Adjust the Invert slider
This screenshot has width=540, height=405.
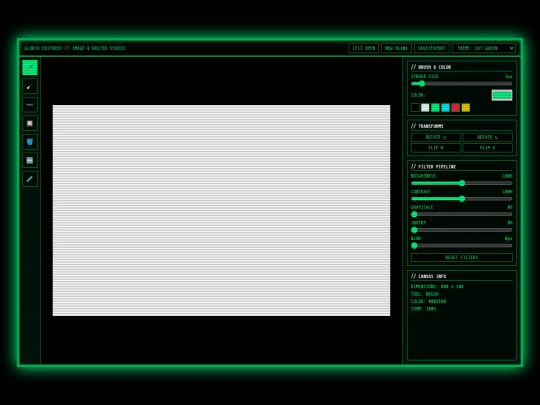[461, 230]
